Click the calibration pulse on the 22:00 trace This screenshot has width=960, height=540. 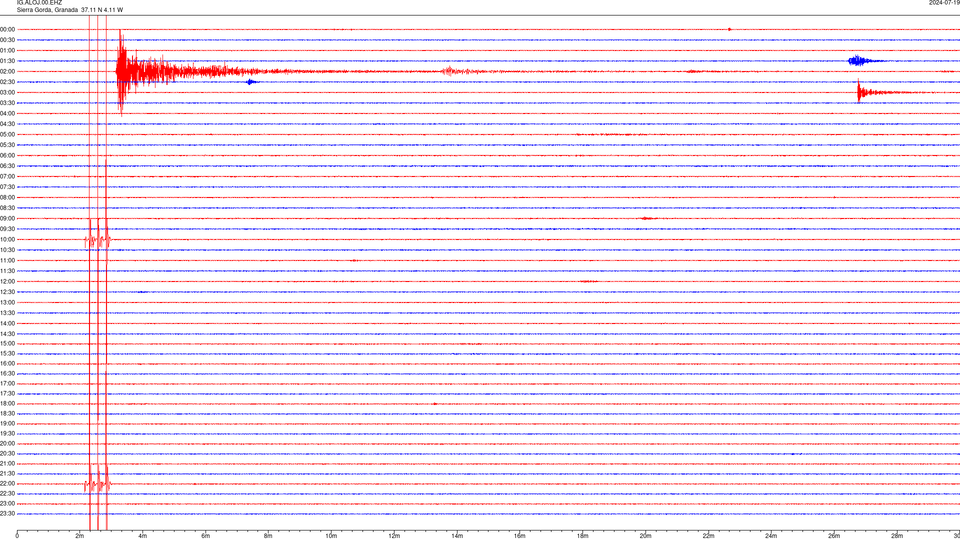[97, 485]
